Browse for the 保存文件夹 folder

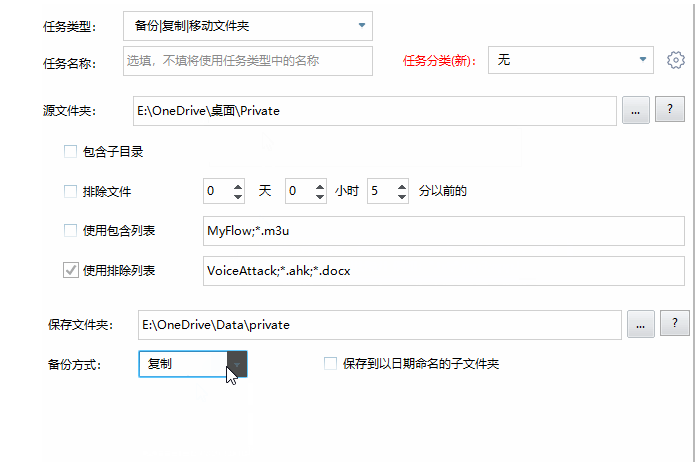641,324
